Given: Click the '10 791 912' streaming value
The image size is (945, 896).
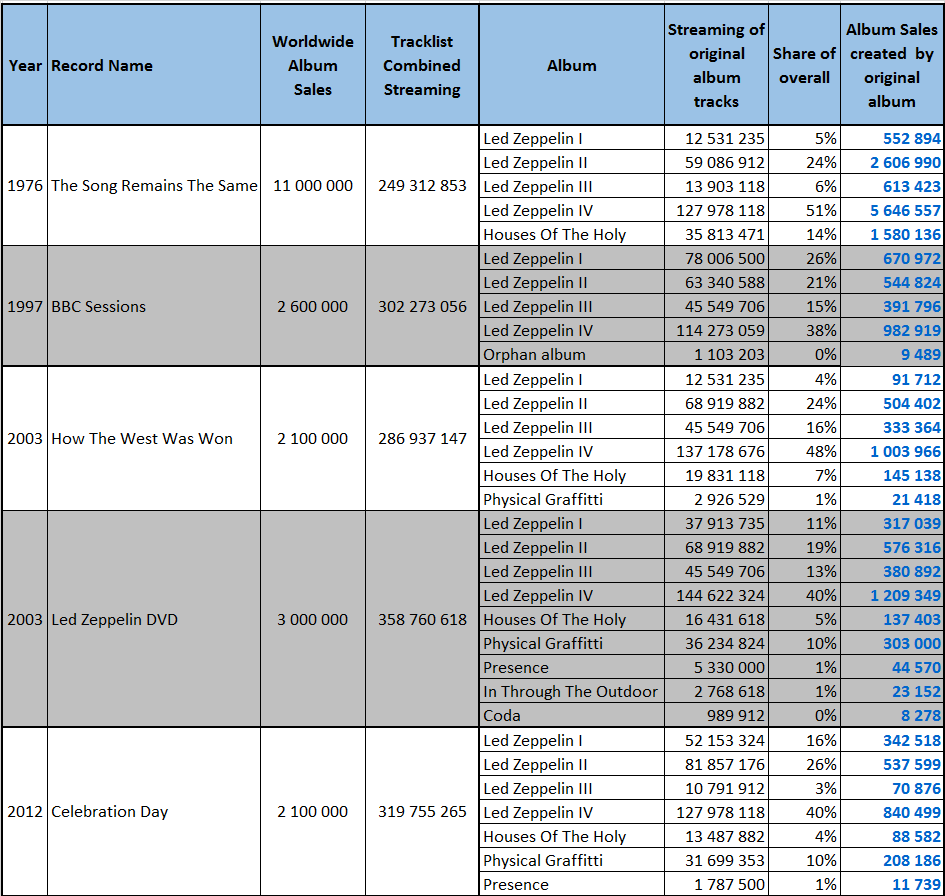Looking at the screenshot, I should (716, 788).
